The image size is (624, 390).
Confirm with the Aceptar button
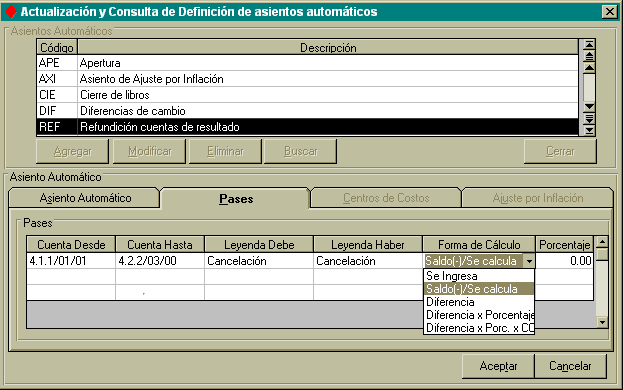(498, 366)
